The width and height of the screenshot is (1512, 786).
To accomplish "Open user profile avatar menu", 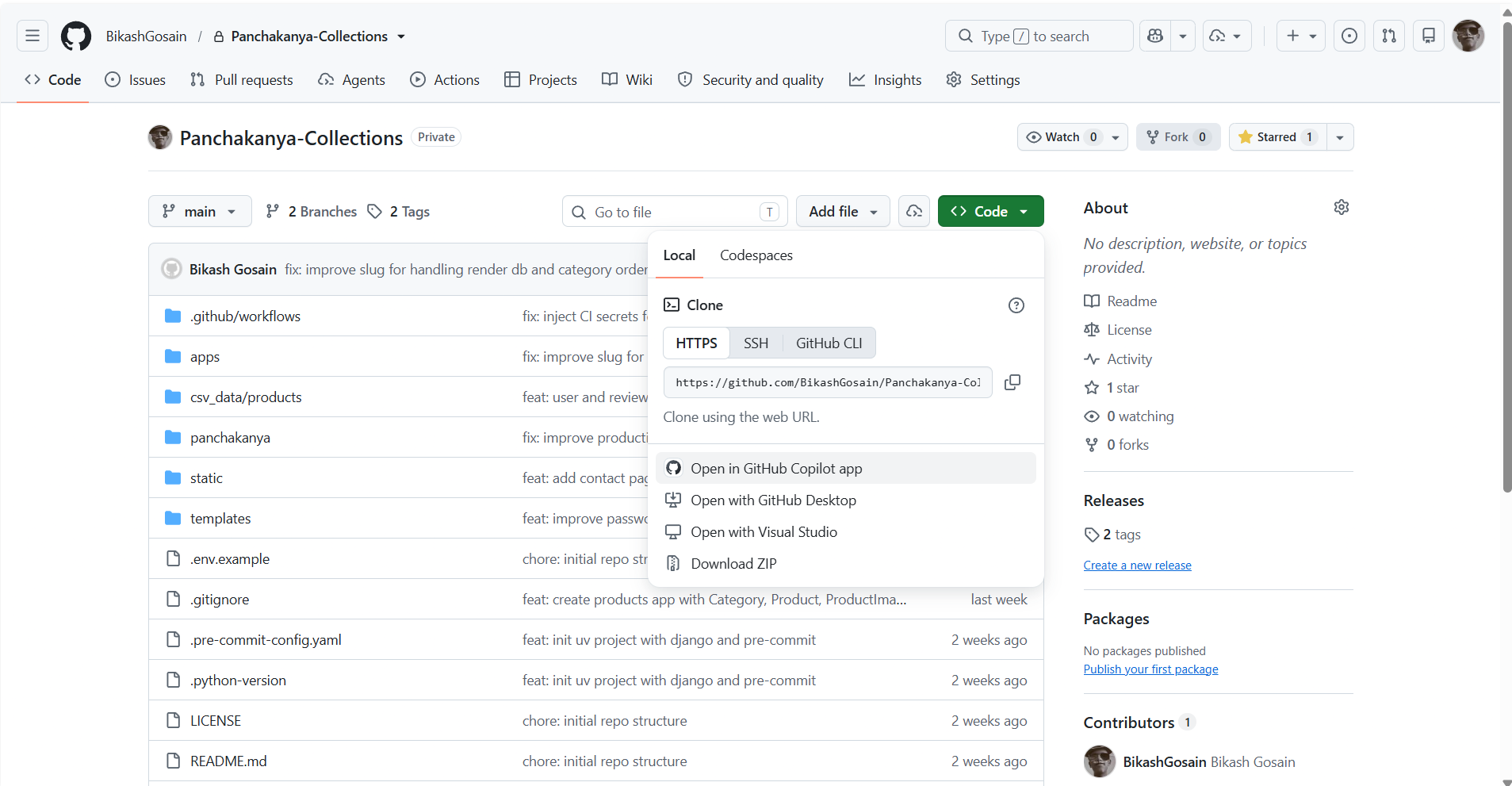I will [1468, 36].
